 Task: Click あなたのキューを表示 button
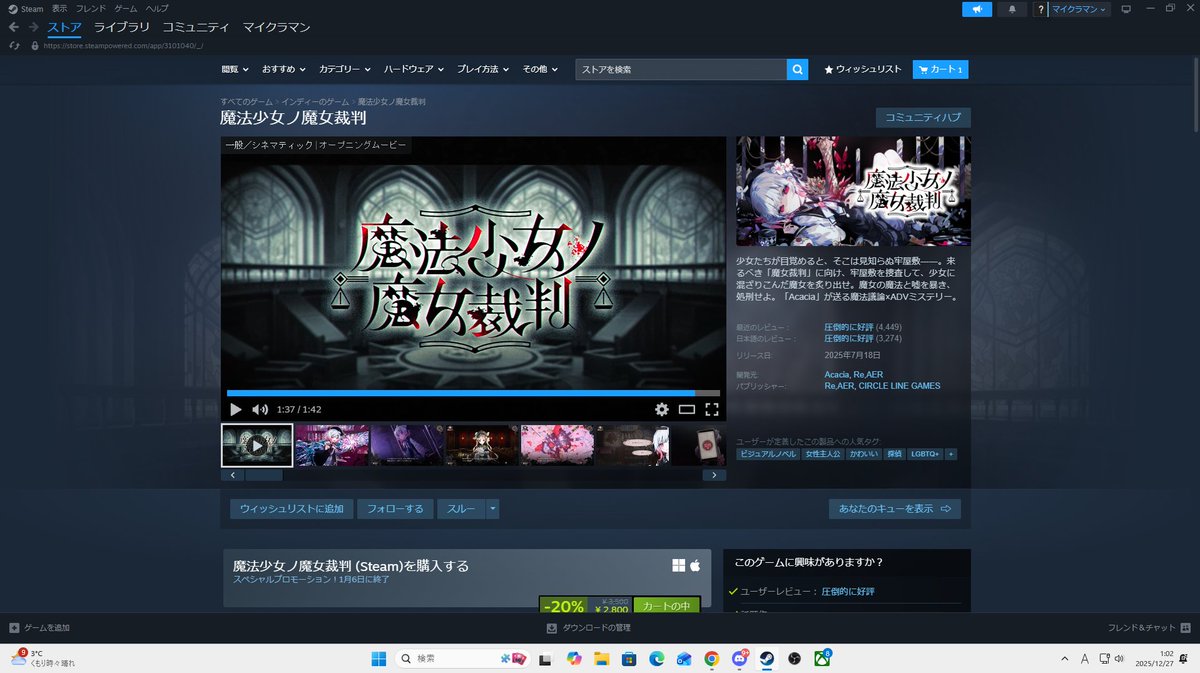pos(895,509)
